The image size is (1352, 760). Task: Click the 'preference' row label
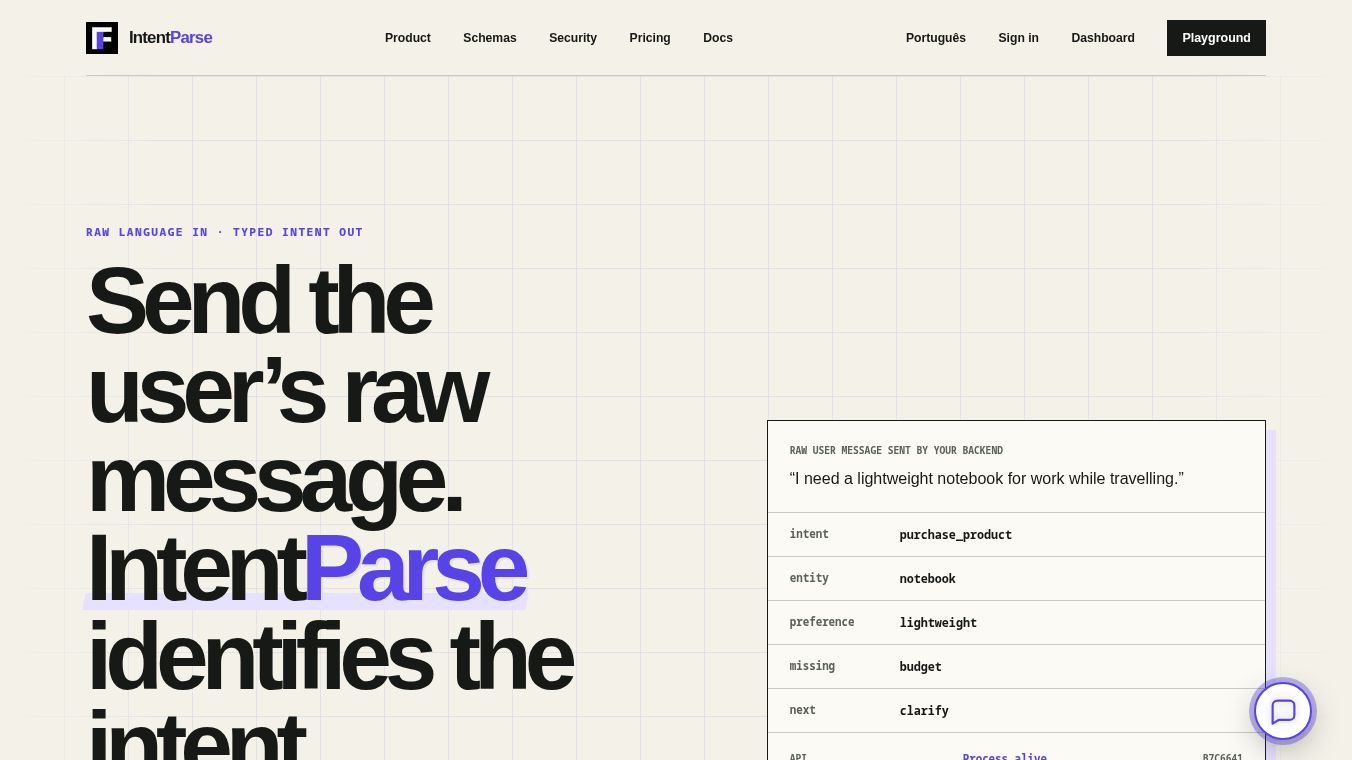[822, 622]
